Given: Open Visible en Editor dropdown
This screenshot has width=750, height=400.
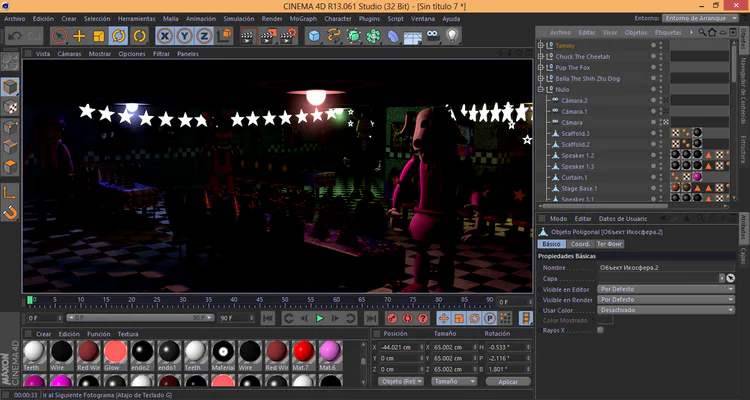Looking at the screenshot, I should pos(666,289).
